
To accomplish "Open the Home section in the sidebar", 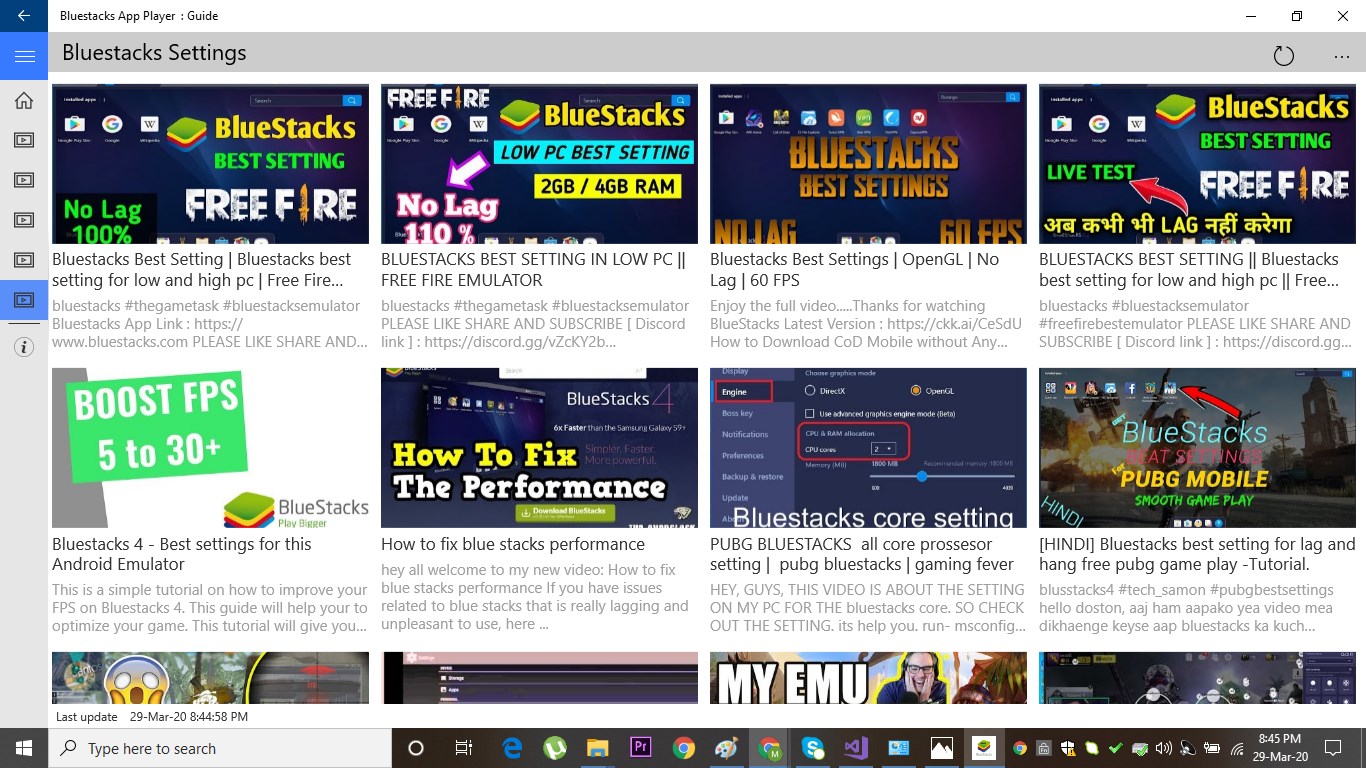I will (x=23, y=100).
